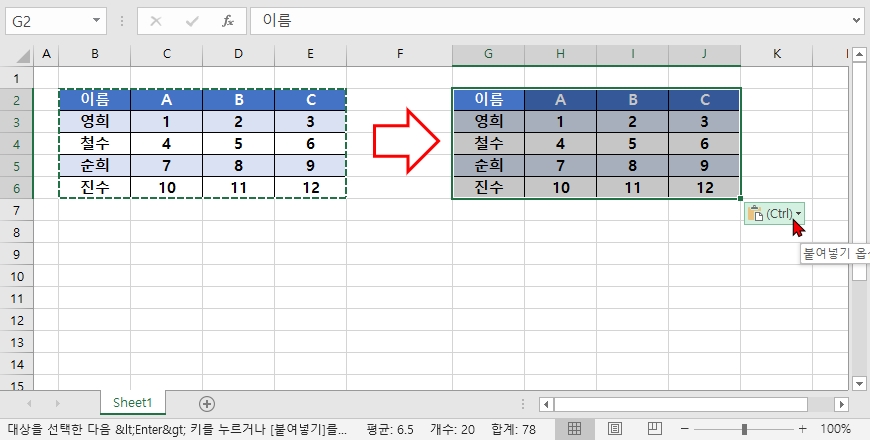Click the zoom out minus button
This screenshot has height=440, width=870.
(x=684, y=429)
